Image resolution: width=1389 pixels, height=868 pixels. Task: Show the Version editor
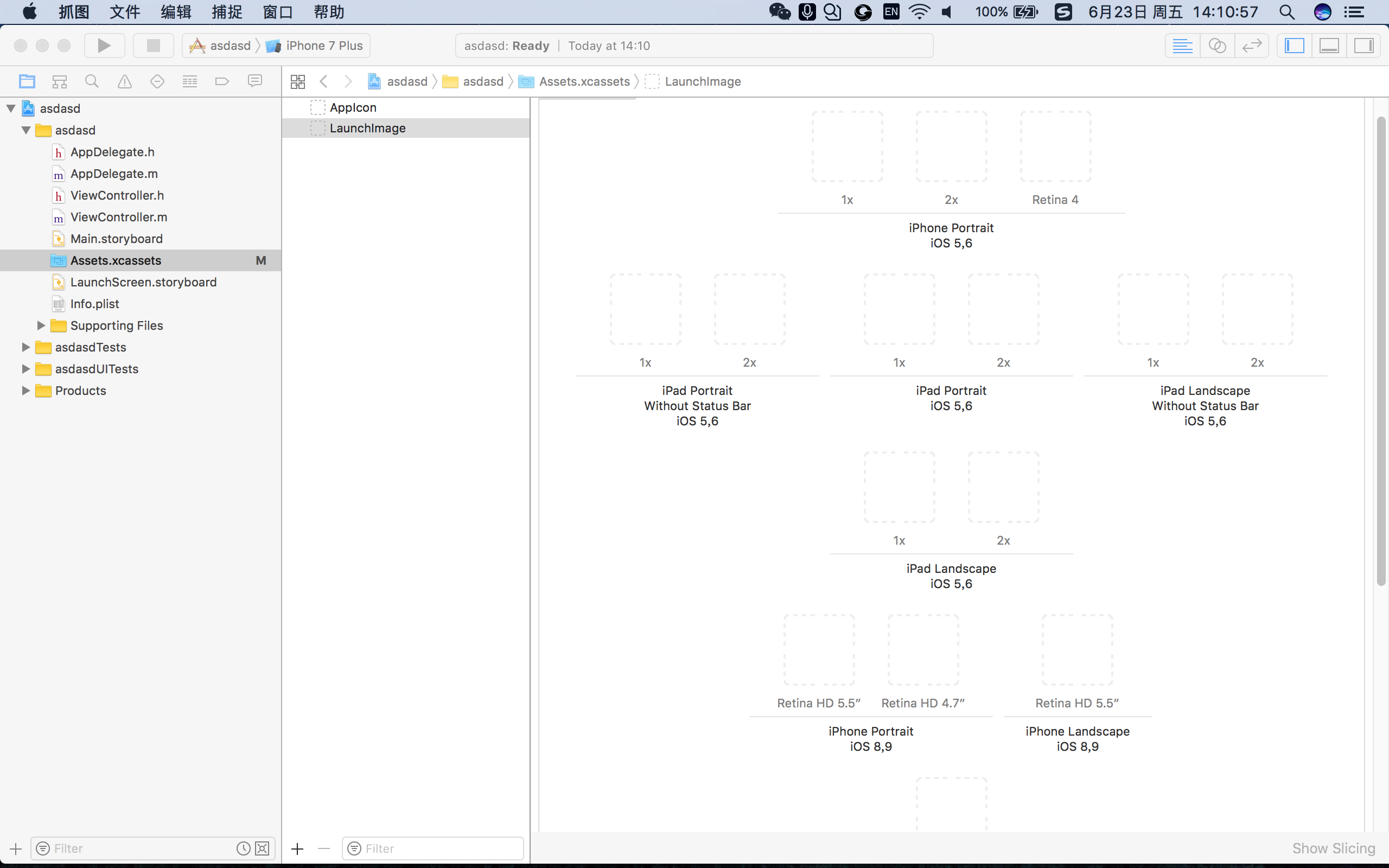1251,46
